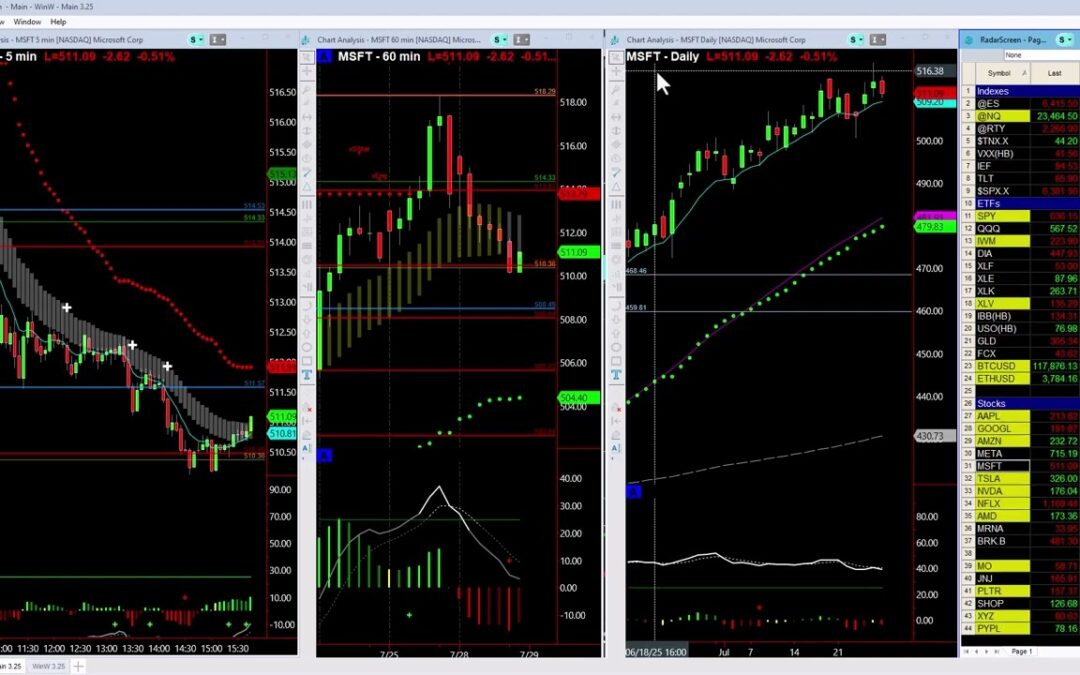Click the ETFs group header row
This screenshot has height=675, width=1080.
click(1027, 203)
